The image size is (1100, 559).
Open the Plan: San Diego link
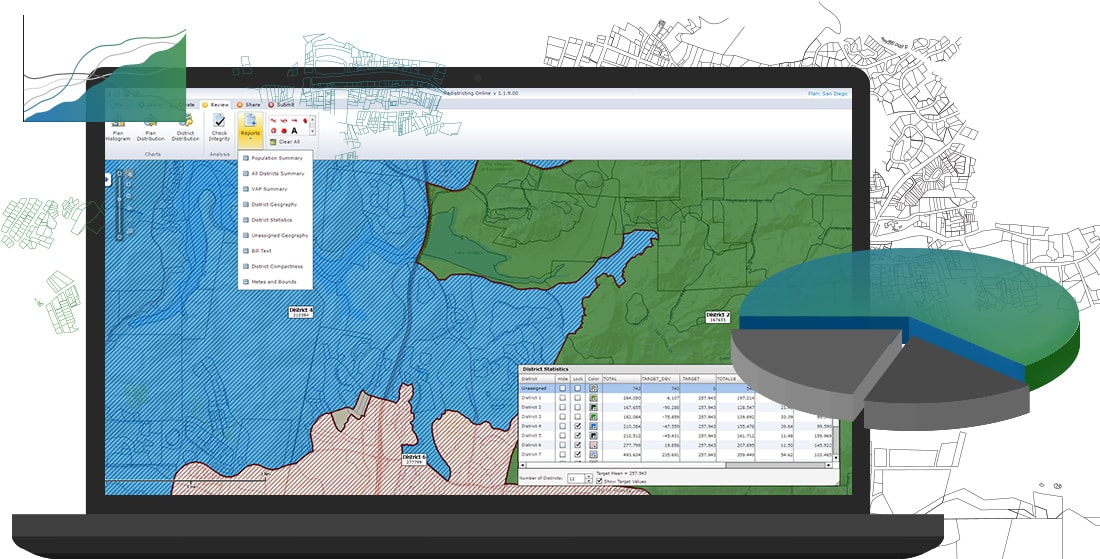click(828, 93)
